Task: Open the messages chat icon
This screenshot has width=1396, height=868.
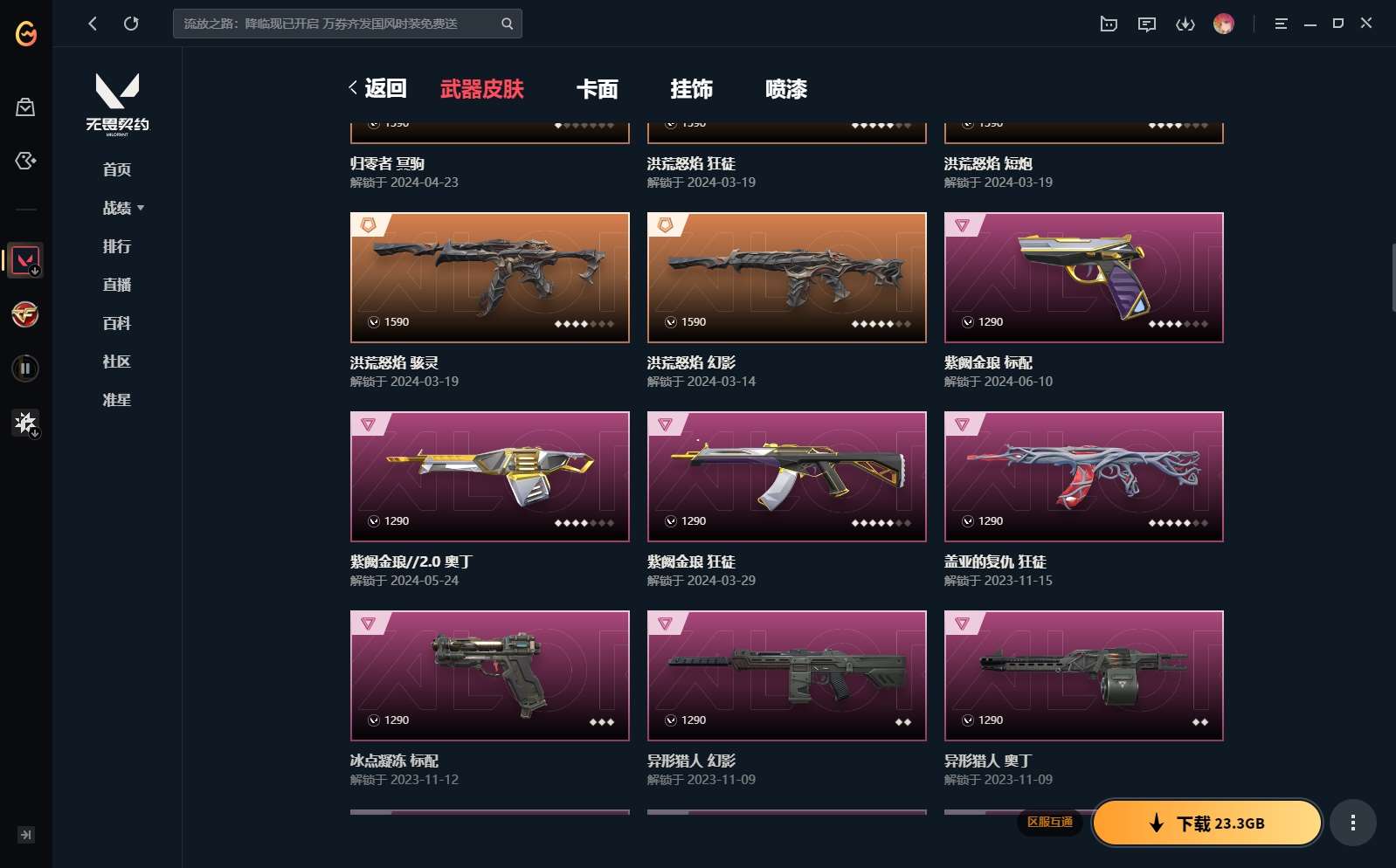Action: 1146,24
